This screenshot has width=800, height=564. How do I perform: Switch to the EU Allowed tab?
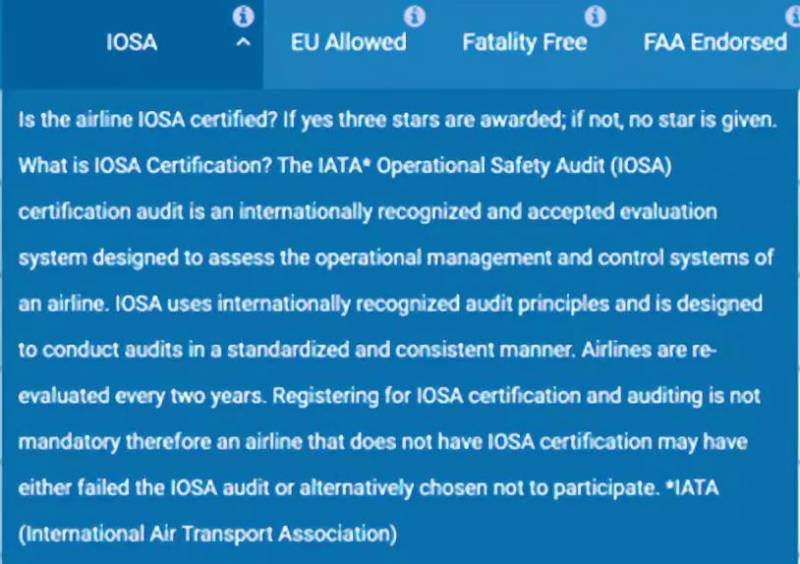pos(348,43)
